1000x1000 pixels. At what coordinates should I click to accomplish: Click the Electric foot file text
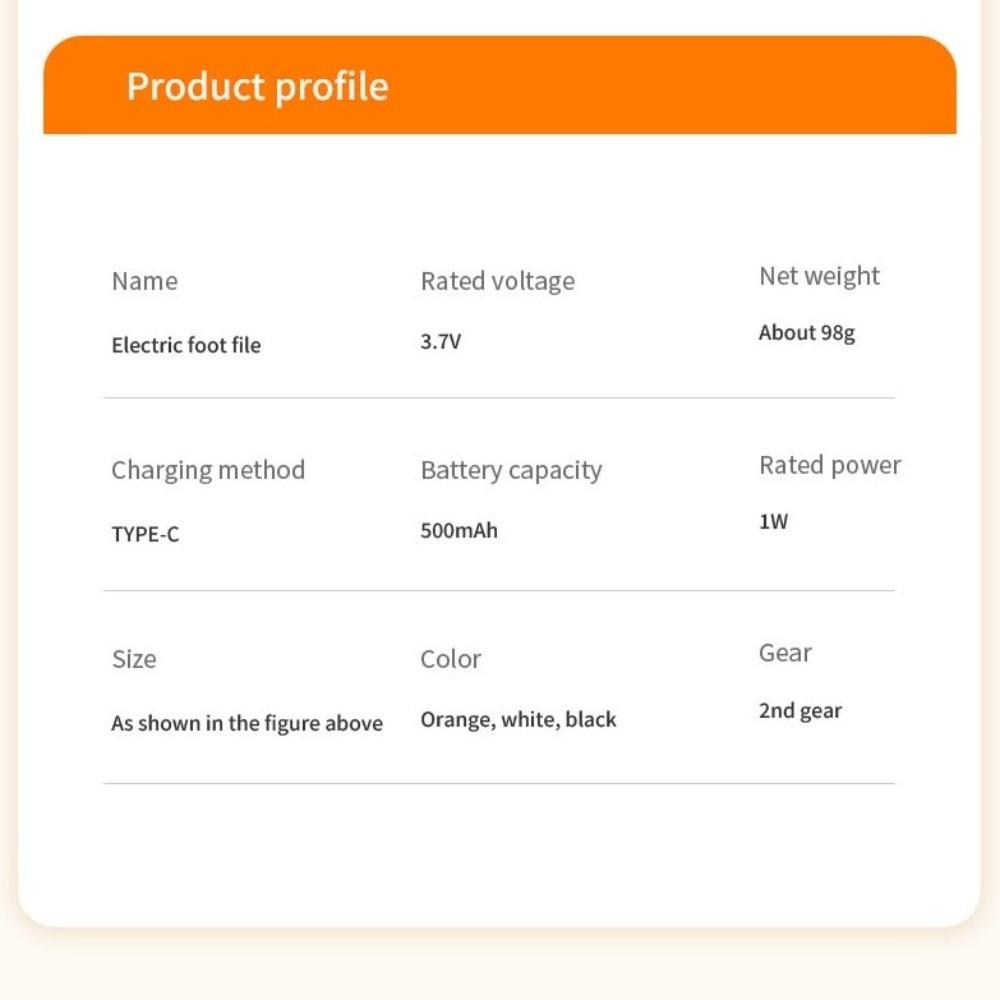(x=186, y=345)
